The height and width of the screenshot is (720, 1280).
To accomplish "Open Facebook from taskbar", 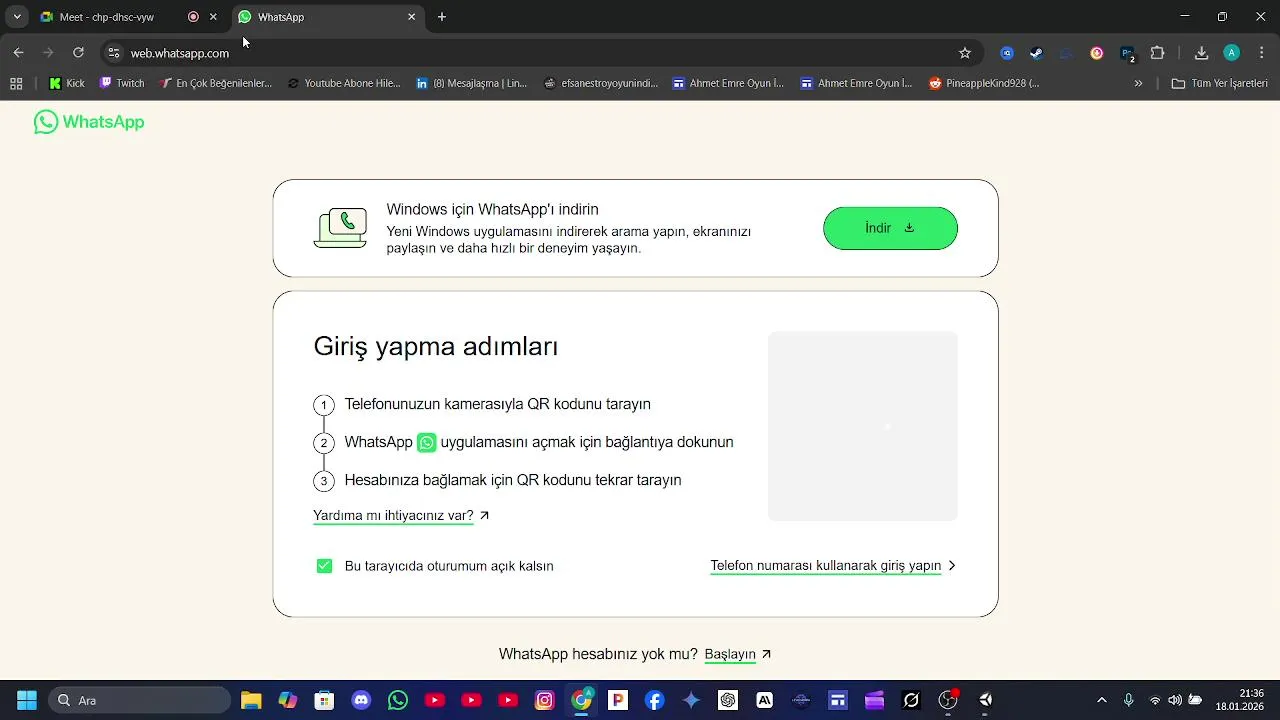I will (x=654, y=700).
